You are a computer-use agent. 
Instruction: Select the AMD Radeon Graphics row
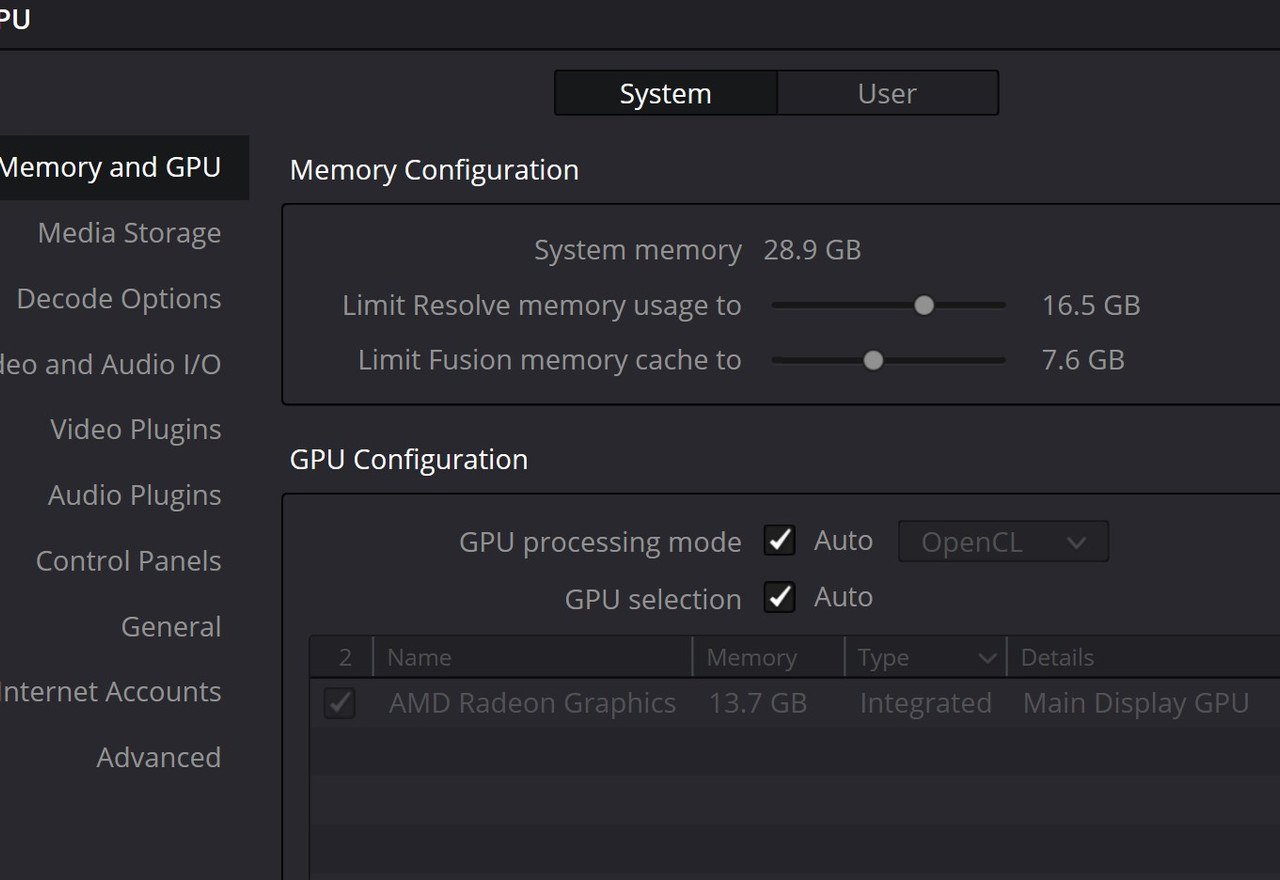[x=532, y=703]
